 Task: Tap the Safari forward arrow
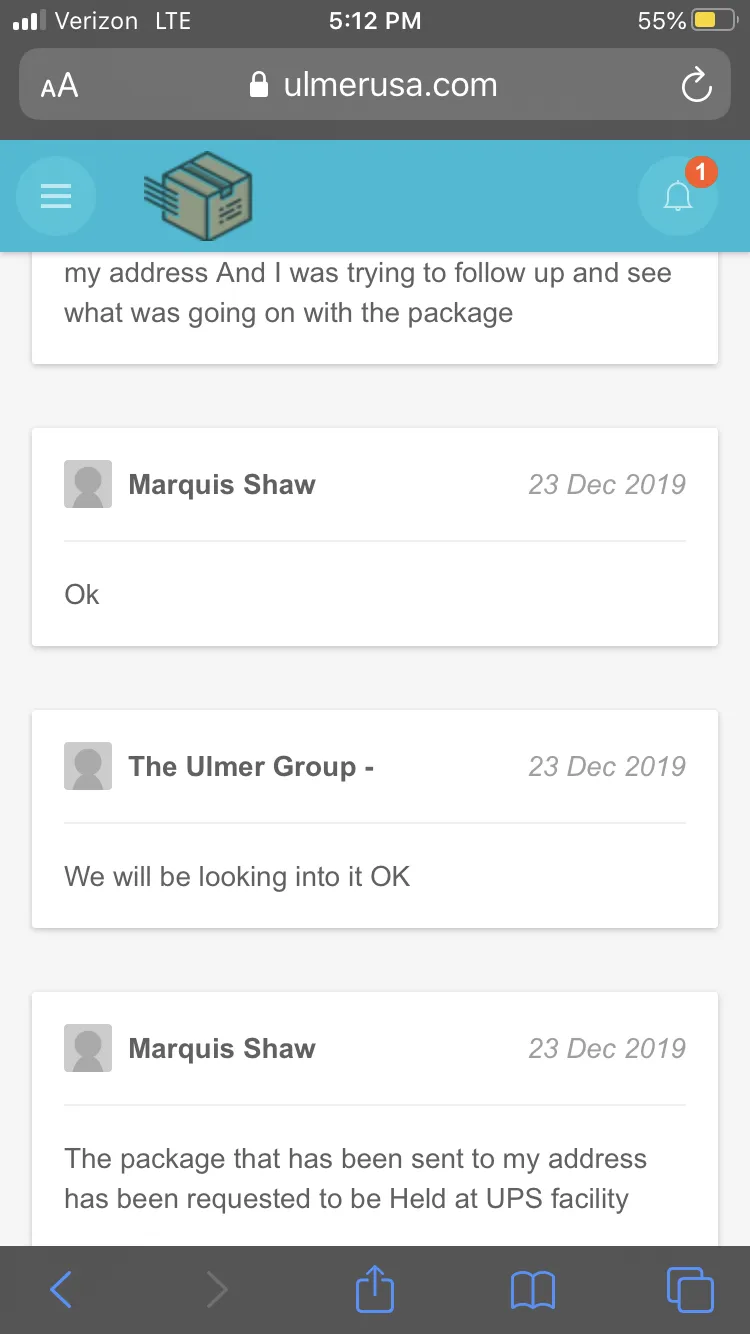click(x=217, y=1290)
